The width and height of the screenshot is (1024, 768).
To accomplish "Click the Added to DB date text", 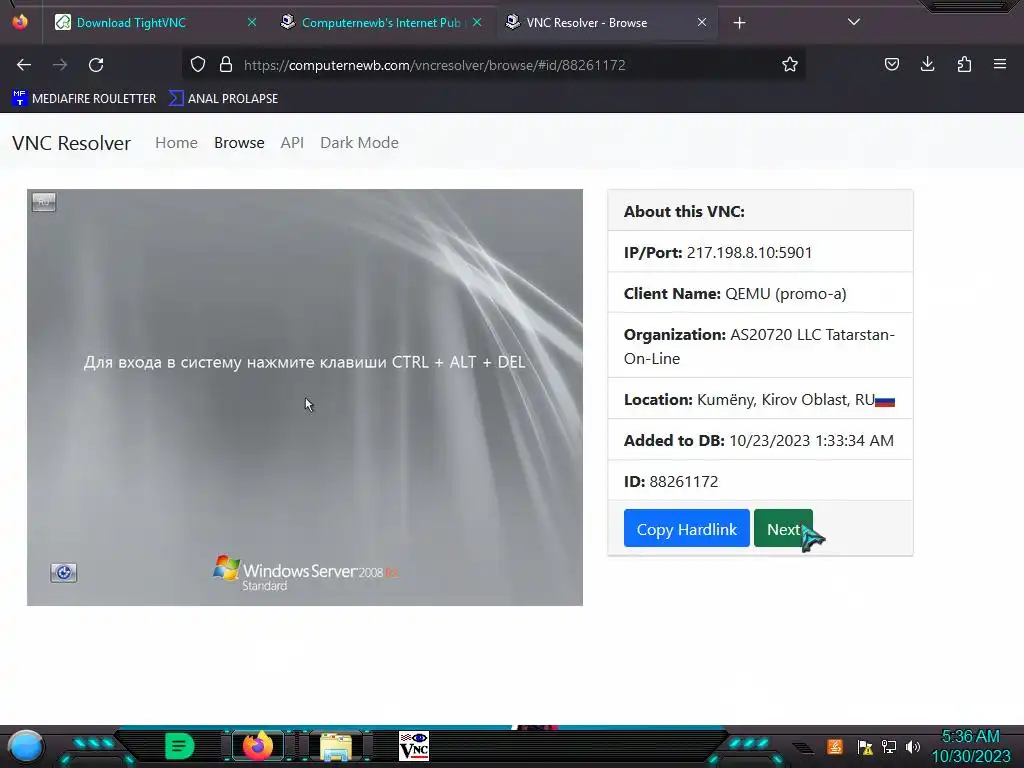I will click(758, 441).
